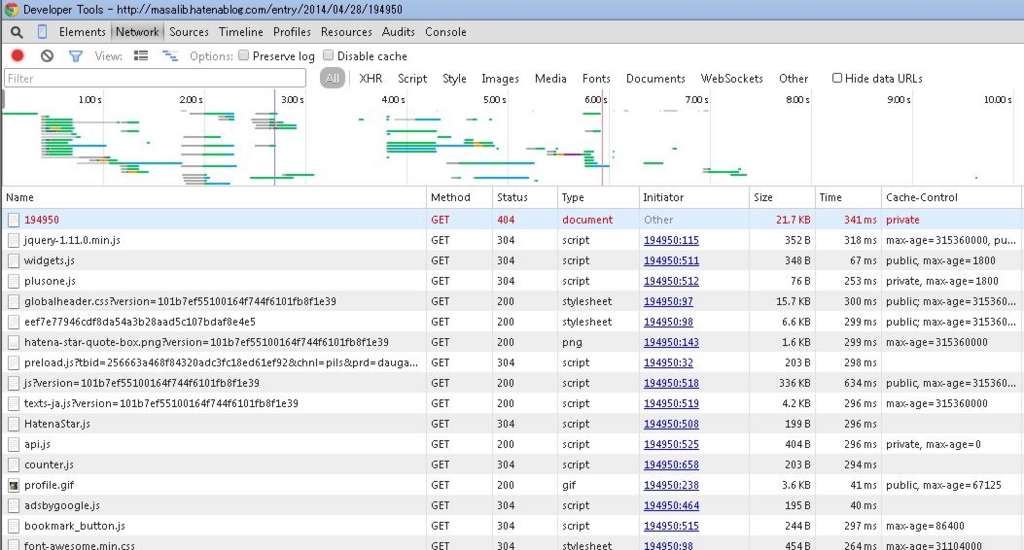
Task: Select the globalheader.css request row
Action: click(x=512, y=302)
